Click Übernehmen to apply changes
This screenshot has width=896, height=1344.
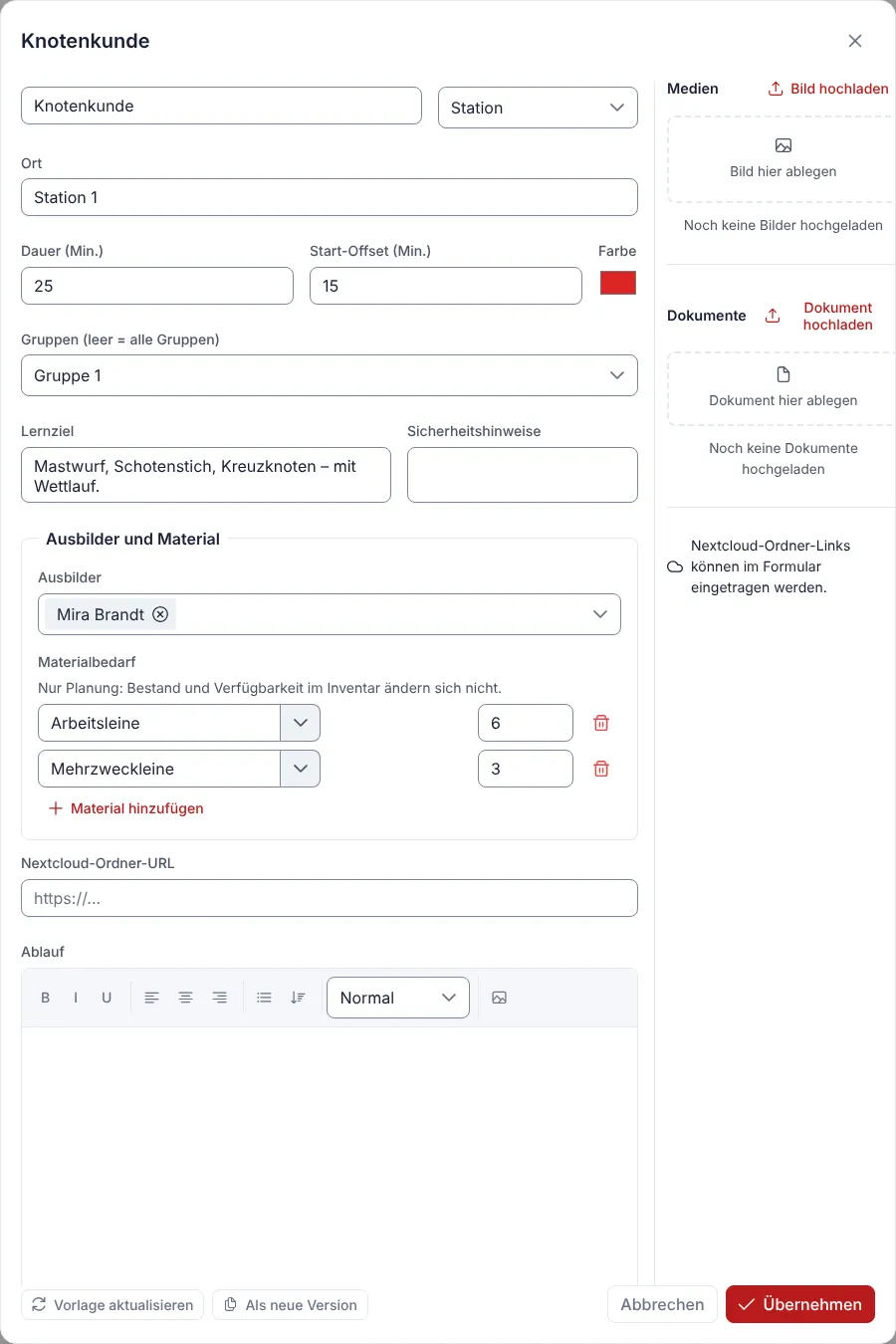click(x=800, y=1304)
